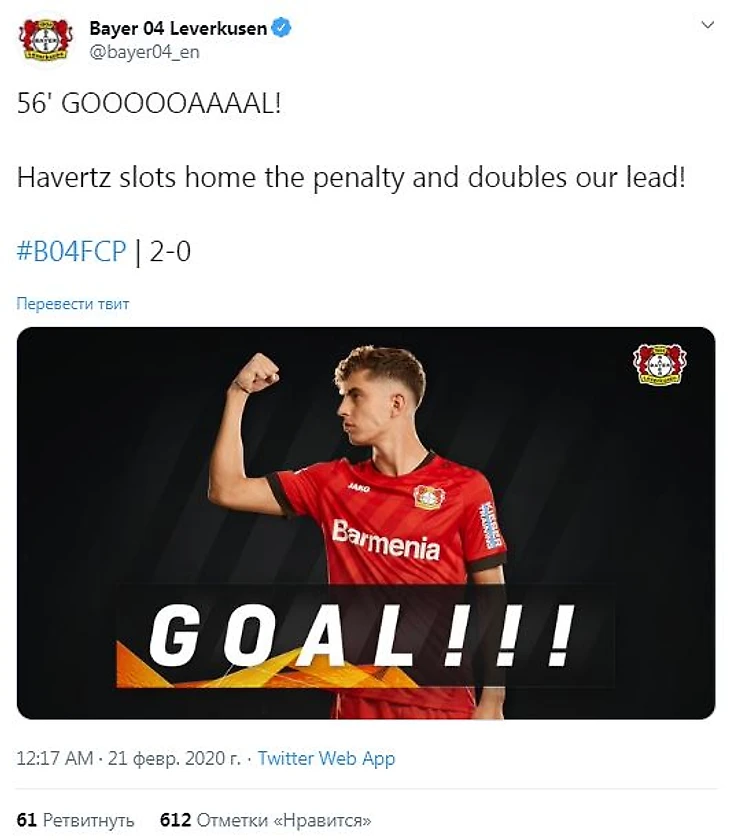
Task: Click the GOAL!!! banner text
Action: click(362, 636)
